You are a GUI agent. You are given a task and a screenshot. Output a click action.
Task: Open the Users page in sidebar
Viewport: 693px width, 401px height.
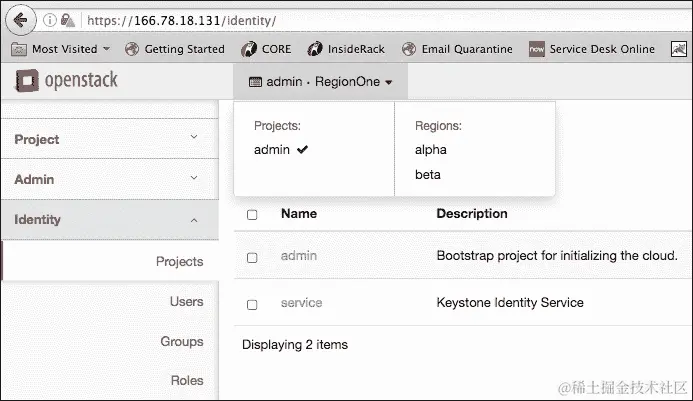pyautogui.click(x=186, y=302)
